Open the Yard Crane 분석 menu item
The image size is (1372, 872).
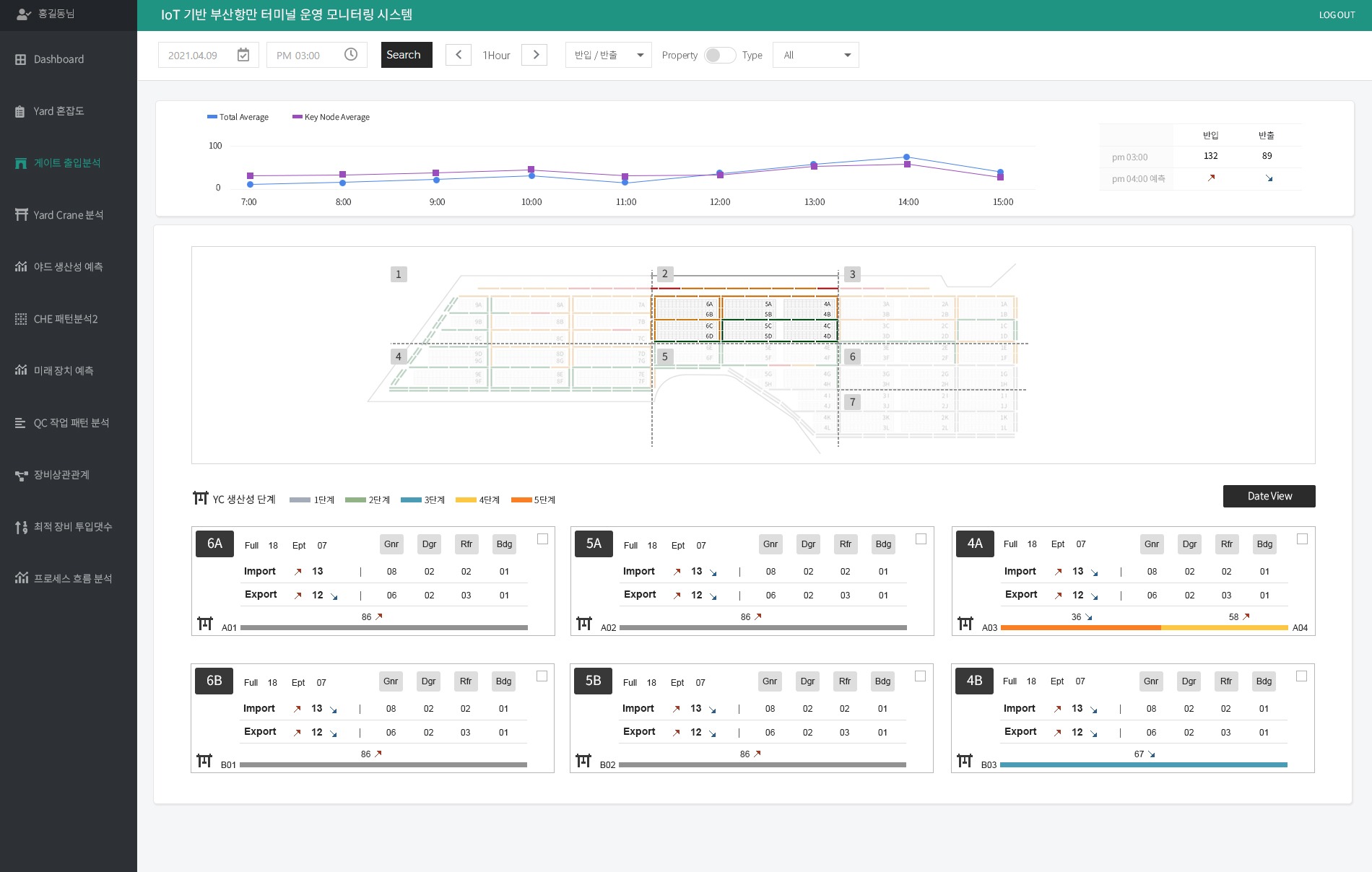69,215
